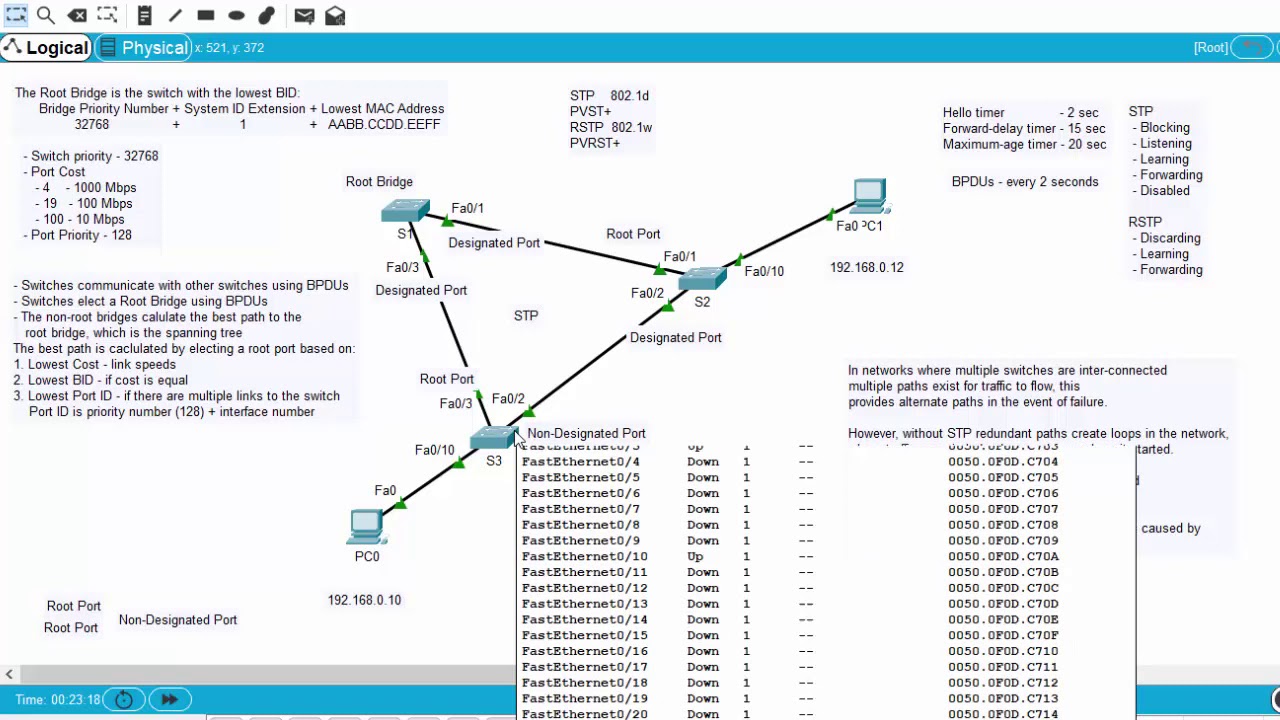This screenshot has width=1280, height=720.
Task: Add a Complex PDU open envelope
Action: click(x=335, y=15)
